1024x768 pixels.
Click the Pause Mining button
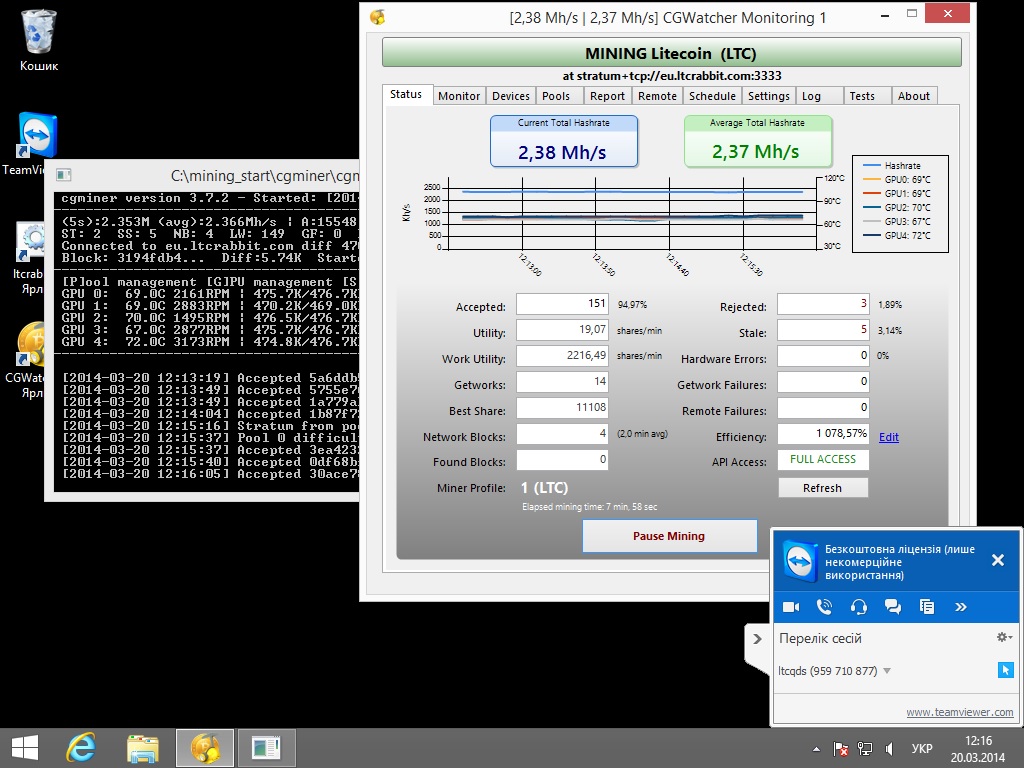pos(669,536)
